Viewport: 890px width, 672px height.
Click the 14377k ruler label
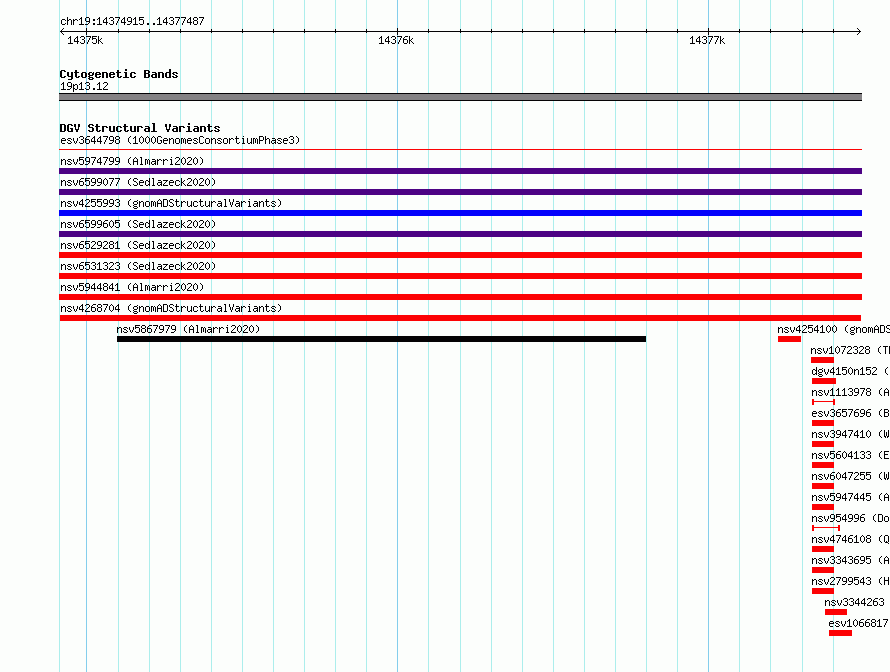pos(707,40)
